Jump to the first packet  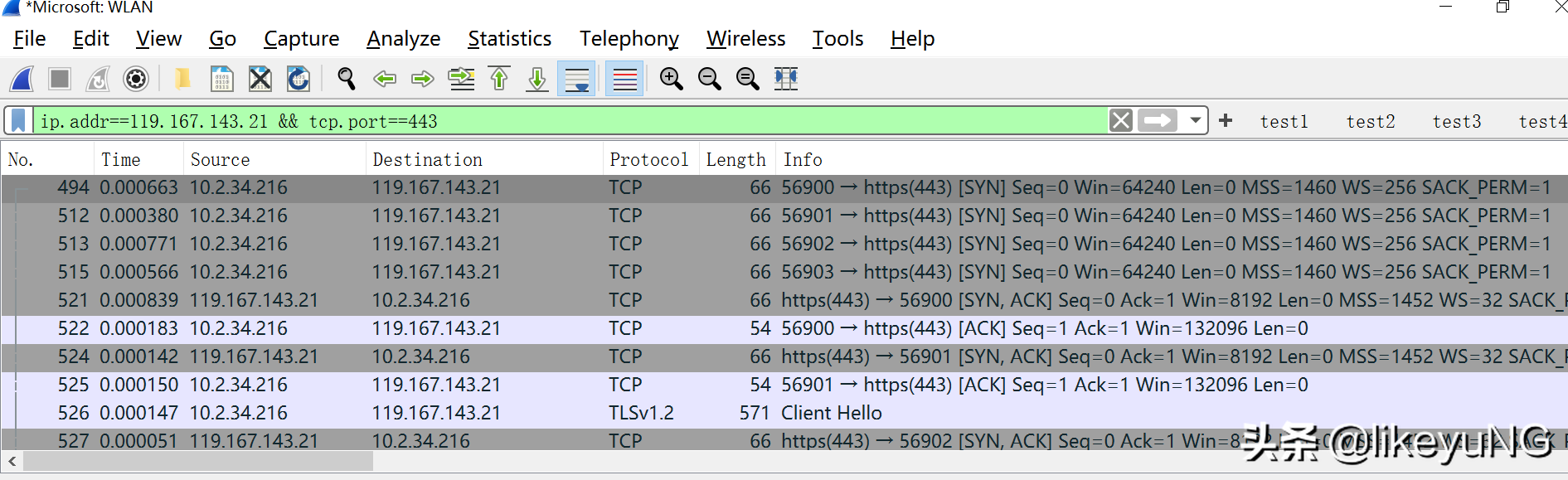[499, 79]
